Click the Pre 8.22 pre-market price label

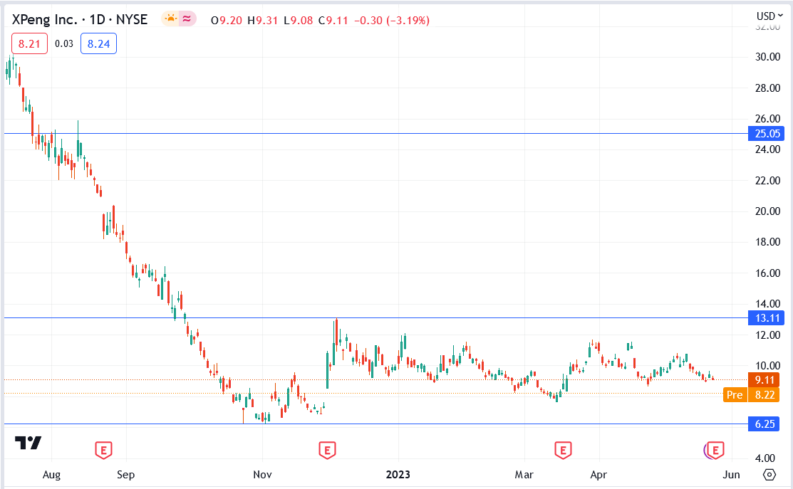point(752,395)
